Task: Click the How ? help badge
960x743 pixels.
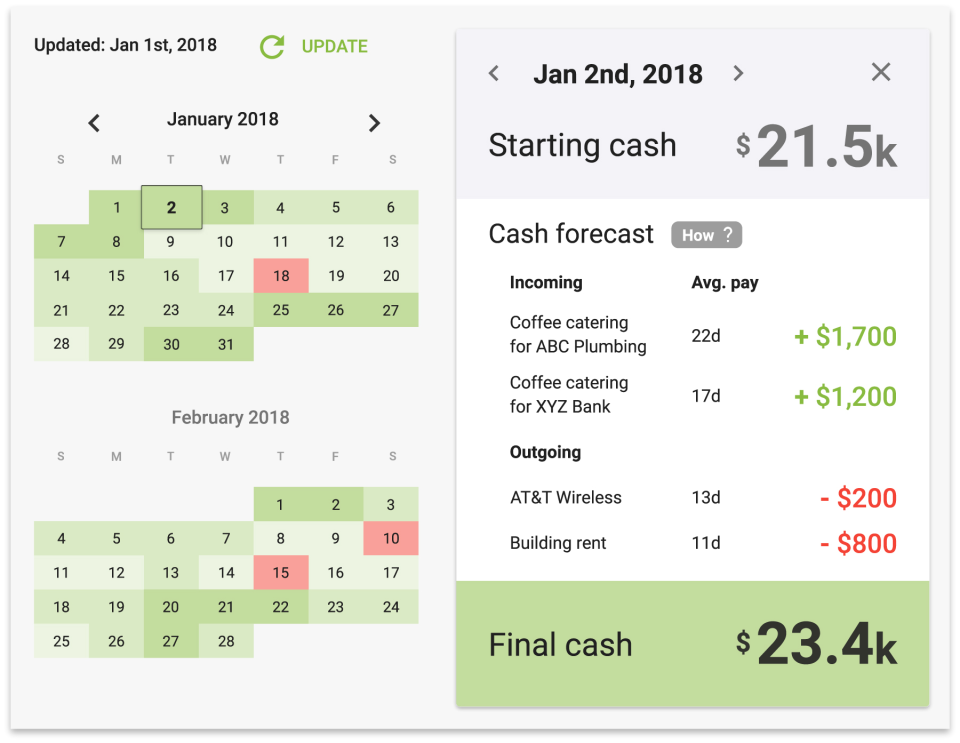Action: pos(706,235)
